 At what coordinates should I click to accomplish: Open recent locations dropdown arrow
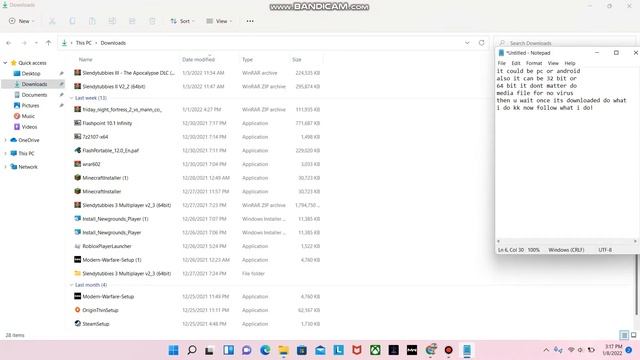tap(36, 43)
